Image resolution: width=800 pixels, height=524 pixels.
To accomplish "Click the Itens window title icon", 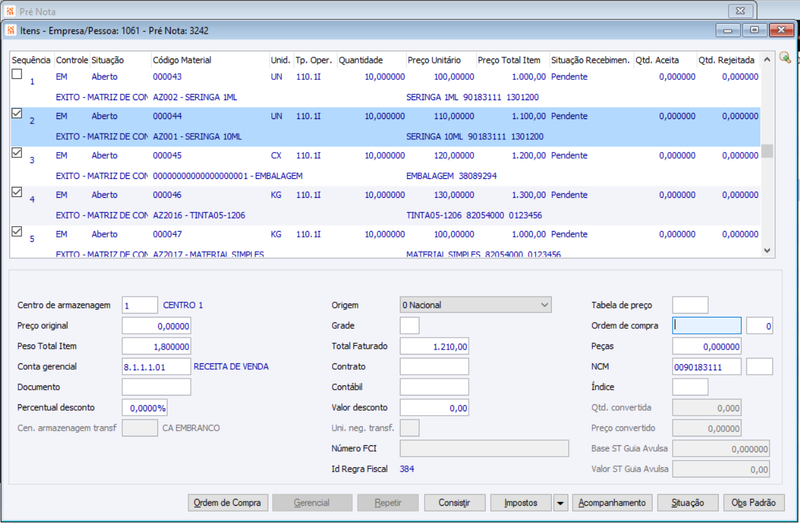I will (11, 31).
